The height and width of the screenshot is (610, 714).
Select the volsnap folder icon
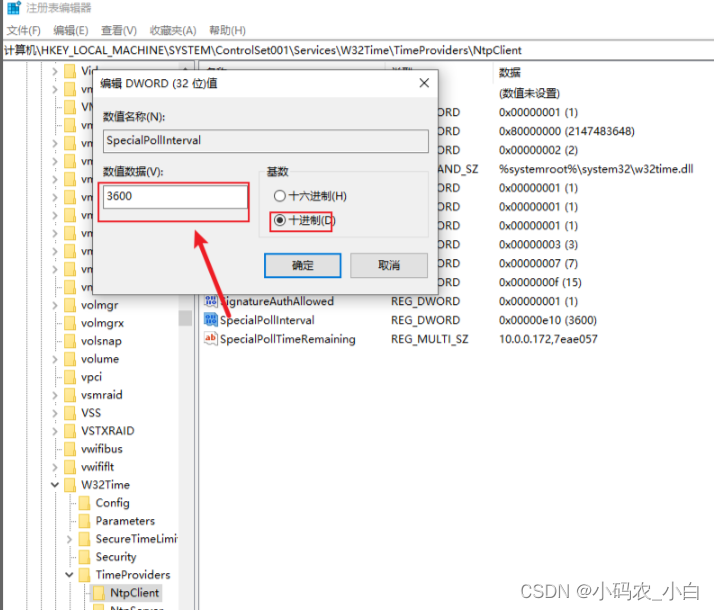tap(70, 341)
